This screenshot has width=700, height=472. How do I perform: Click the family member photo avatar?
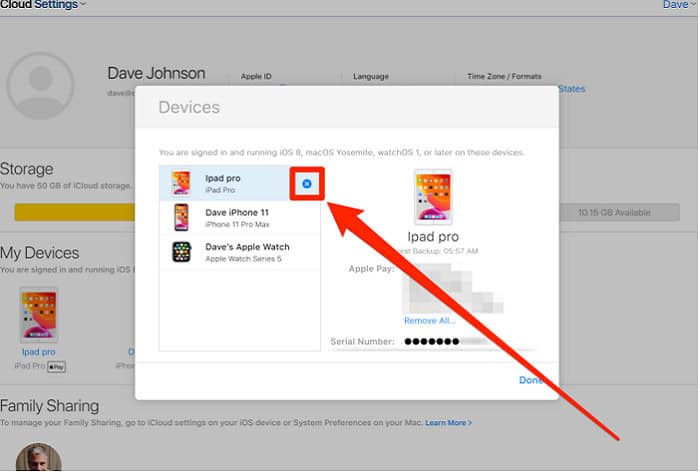click(x=39, y=457)
